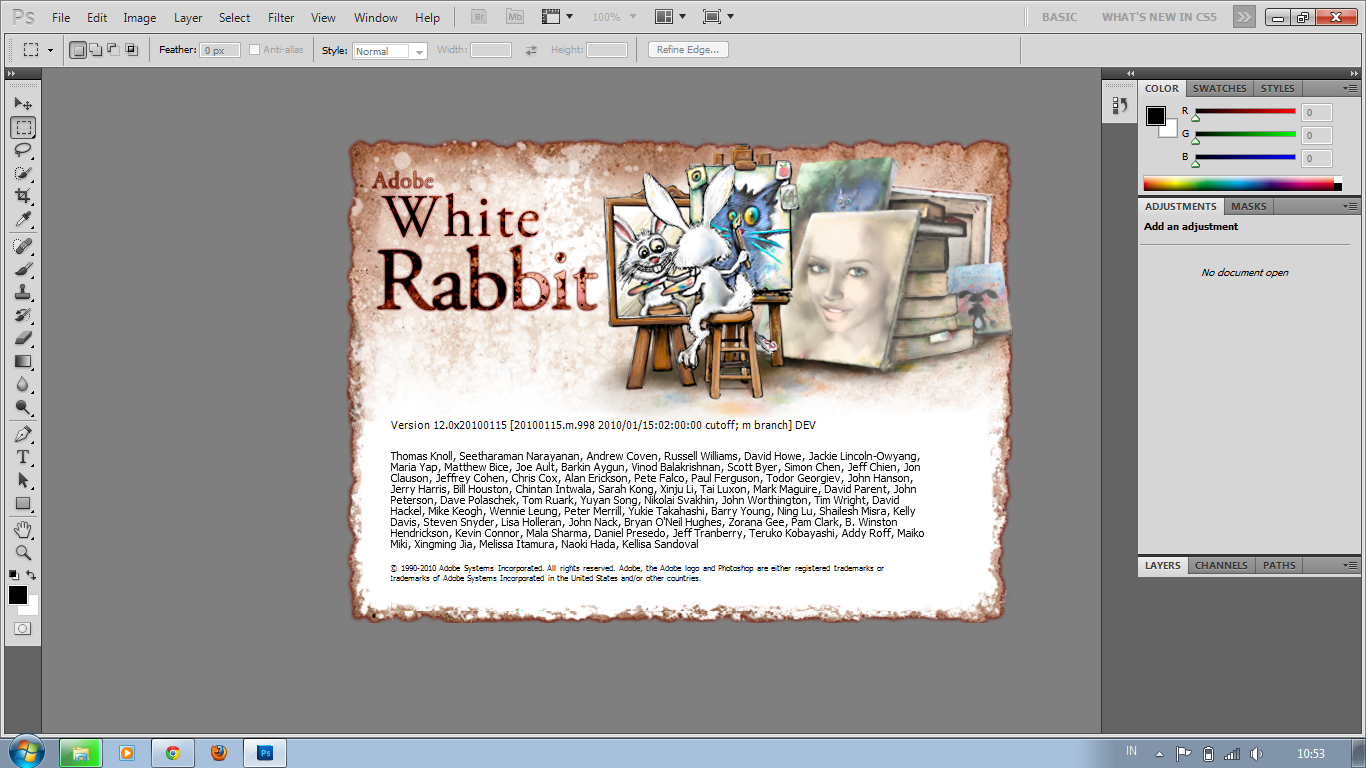Reset default foreground and background colors
Screen dimensions: 1366x768
[x=13, y=575]
